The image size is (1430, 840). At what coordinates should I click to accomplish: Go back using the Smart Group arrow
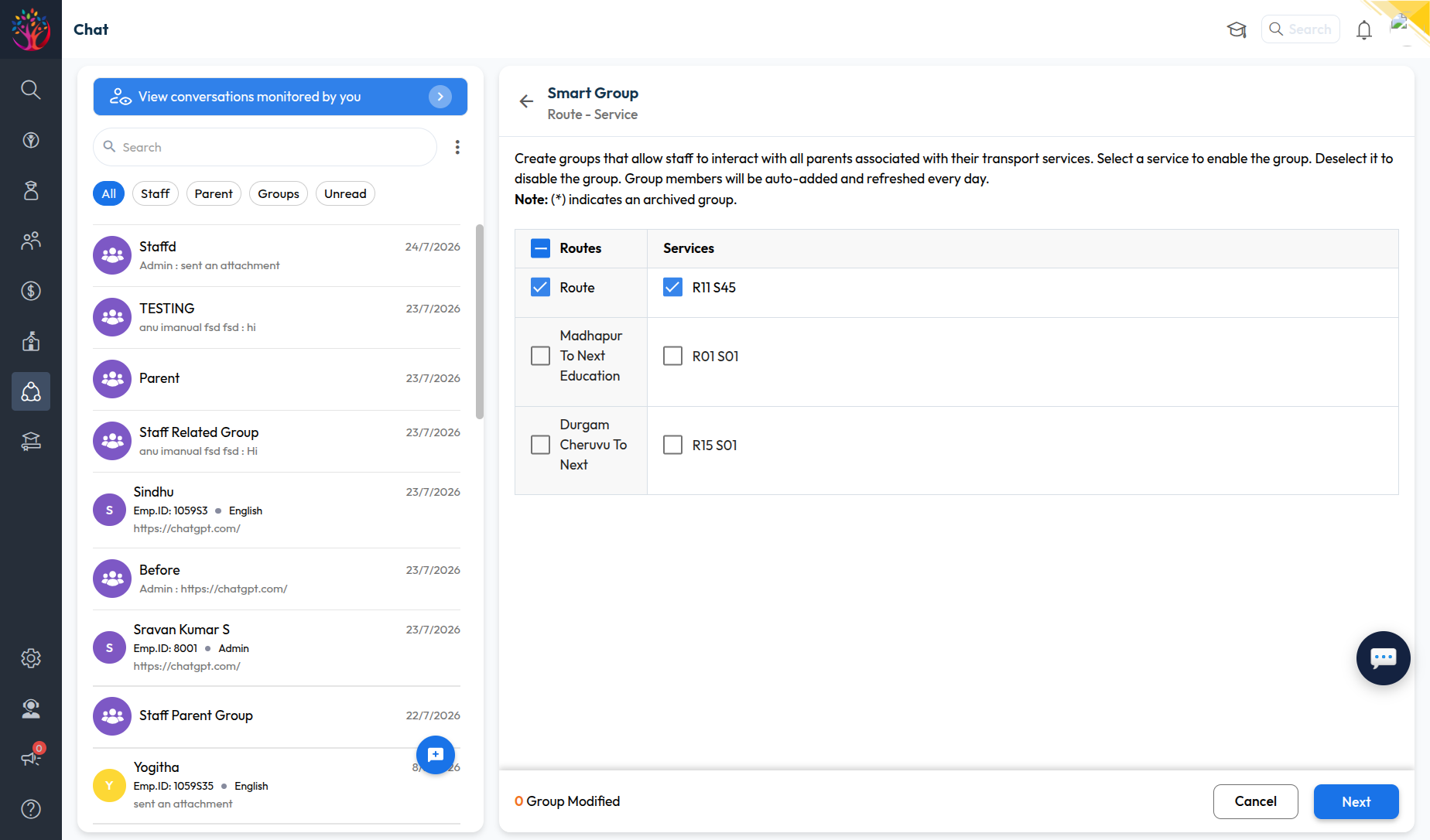526,101
